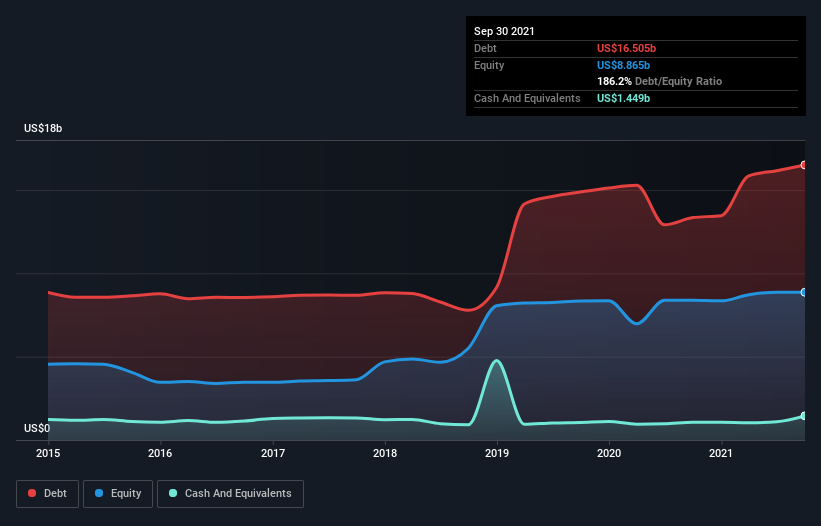Click the Sep 30 2021 tooltip date
821x526 pixels.
click(504, 31)
